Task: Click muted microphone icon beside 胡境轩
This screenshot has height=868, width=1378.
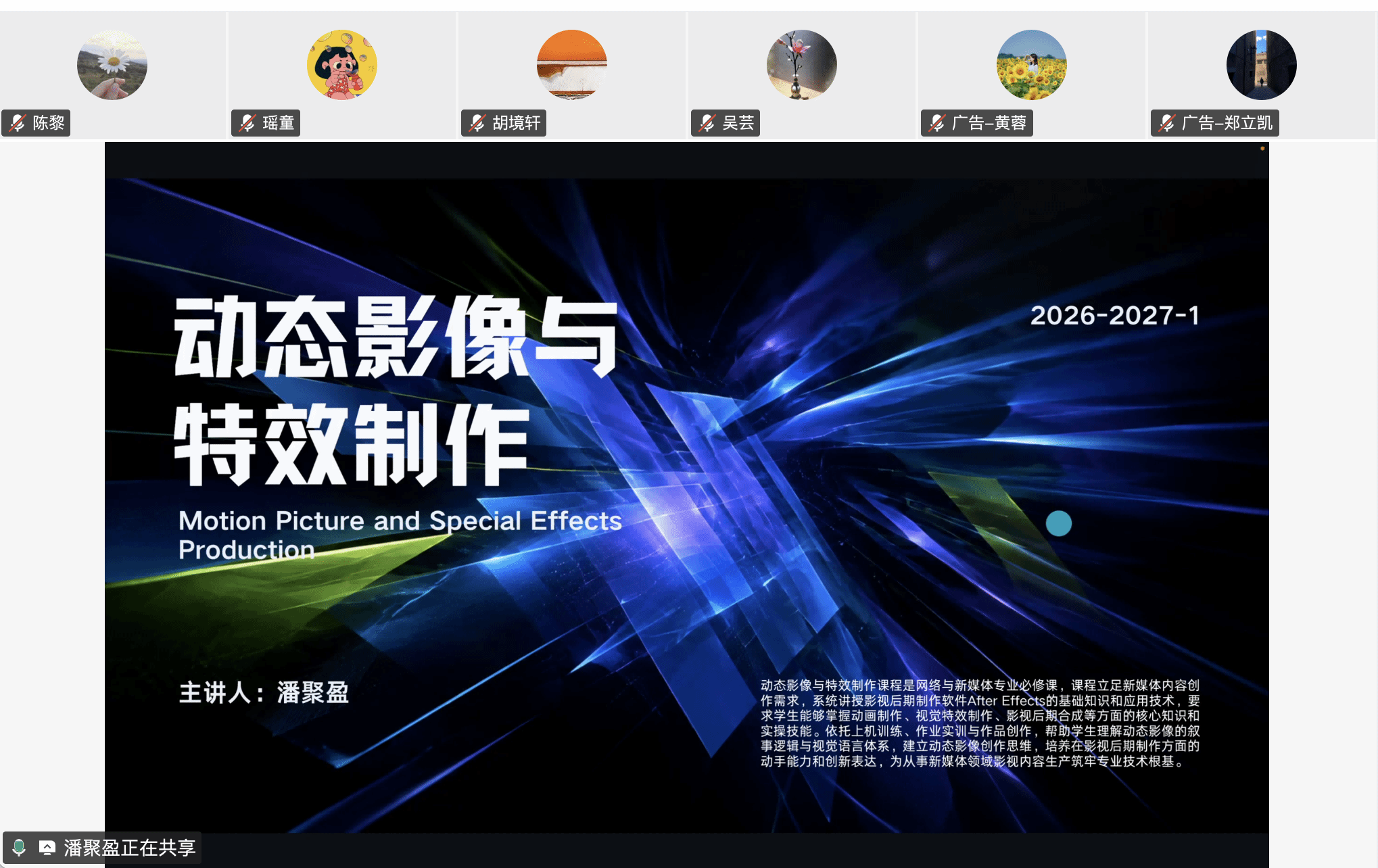Action: click(x=477, y=123)
